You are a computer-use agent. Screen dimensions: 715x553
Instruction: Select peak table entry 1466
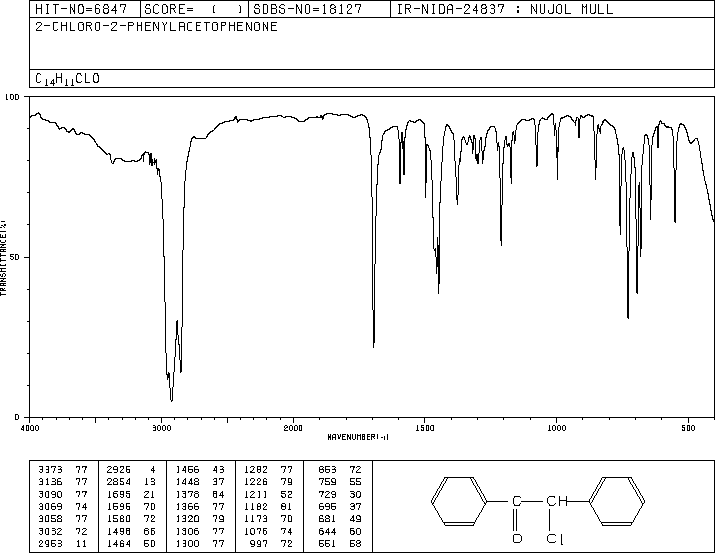pos(200,470)
